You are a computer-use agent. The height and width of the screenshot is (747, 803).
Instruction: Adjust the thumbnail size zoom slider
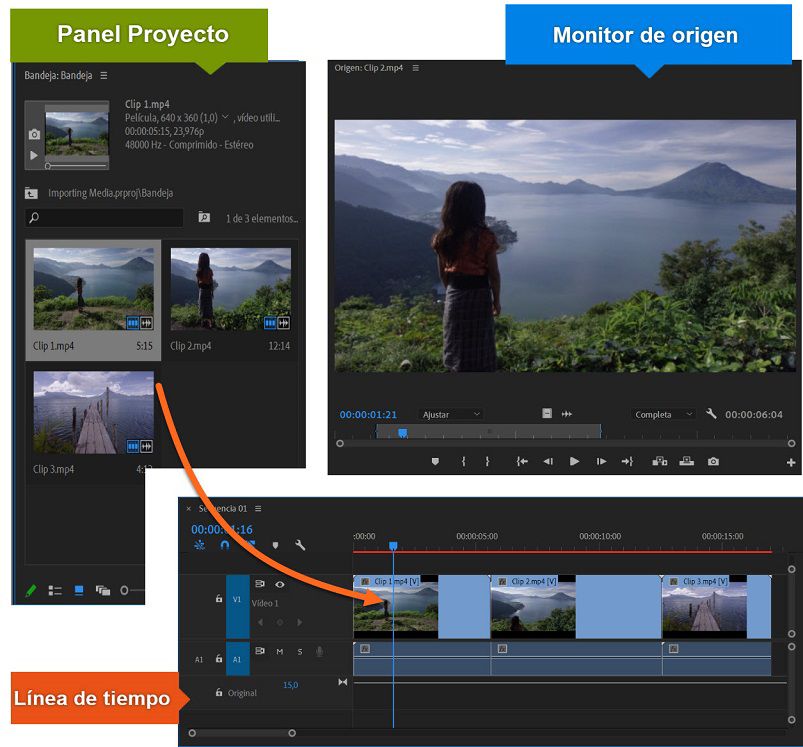pos(124,590)
